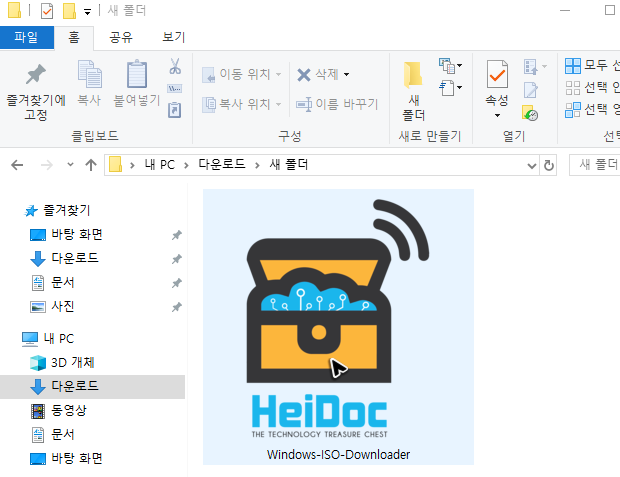Select pinned 문서 under 즐겨찾기
620x477 pixels.
click(x=62, y=283)
